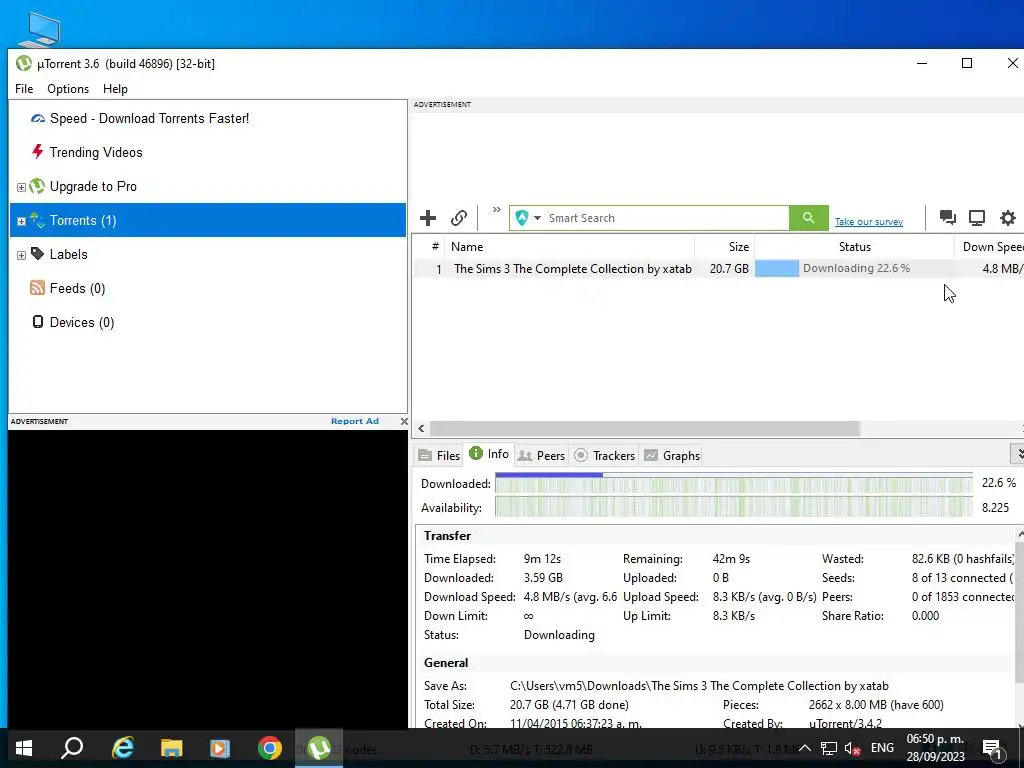The height and width of the screenshot is (768, 1024).
Task: Click the Downloading 22.6 % progress bar
Action: pos(854,268)
